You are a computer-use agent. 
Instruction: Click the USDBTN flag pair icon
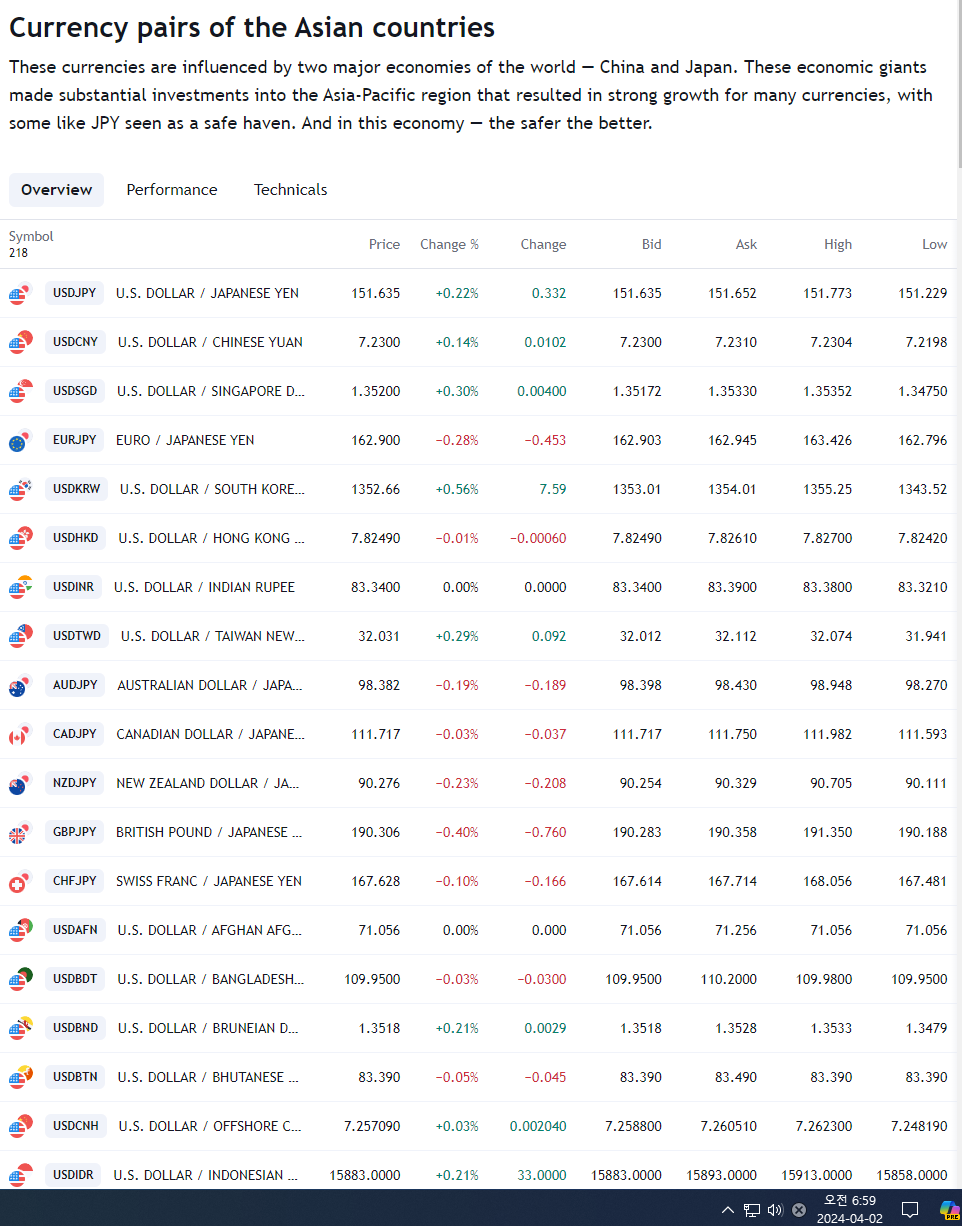(20, 1078)
